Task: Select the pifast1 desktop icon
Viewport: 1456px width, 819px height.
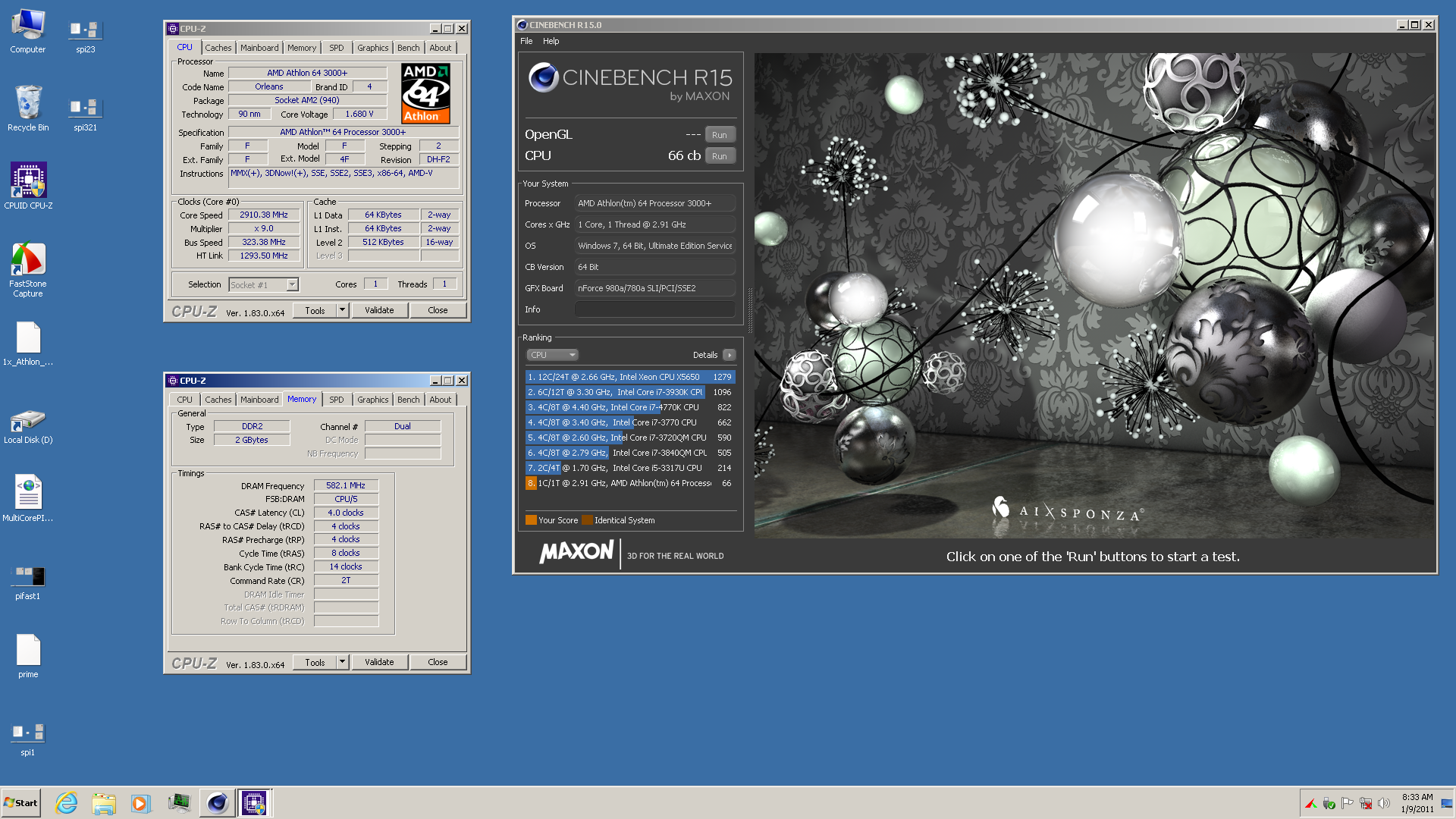Action: tap(28, 582)
